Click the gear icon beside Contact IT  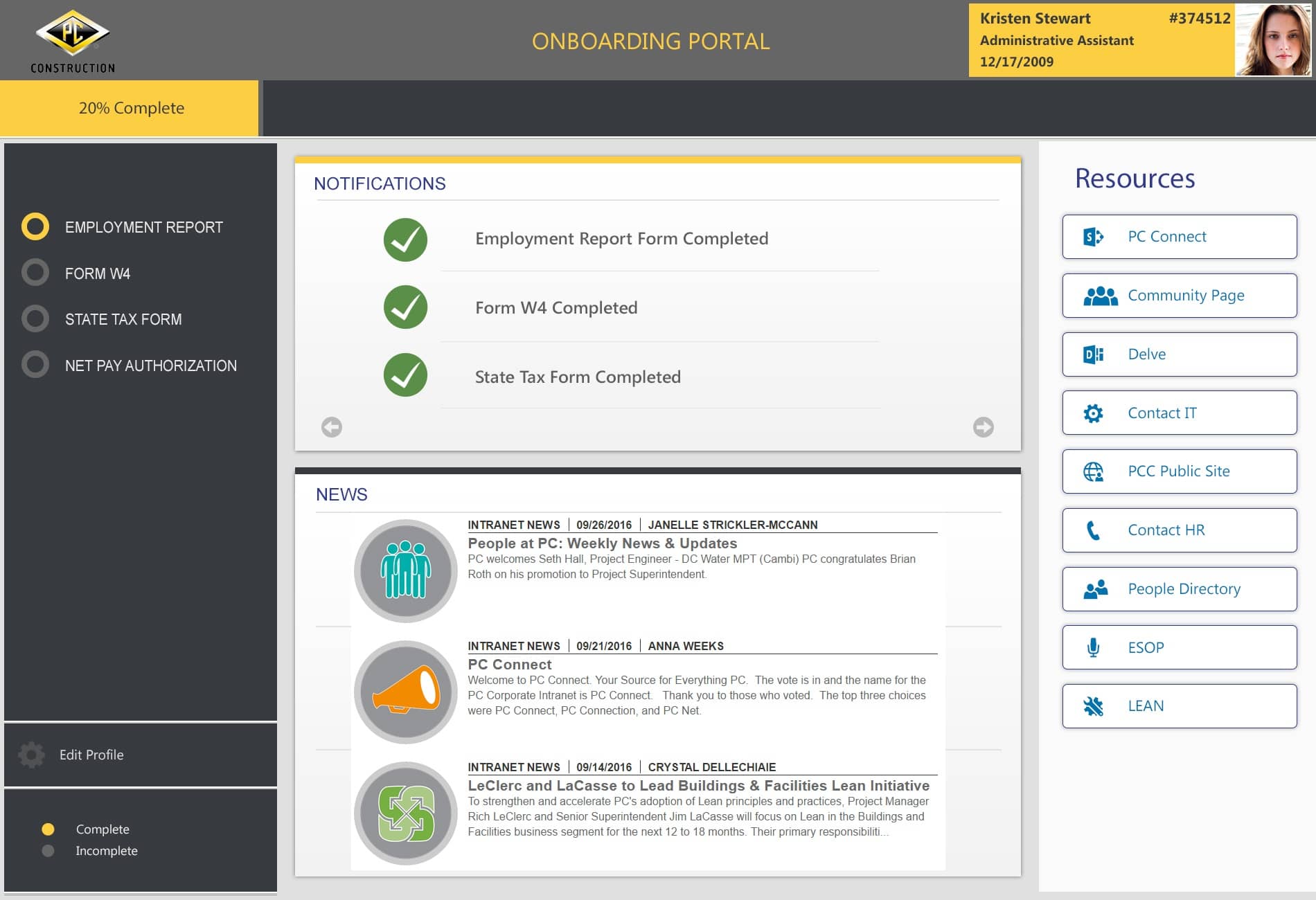pos(1093,413)
